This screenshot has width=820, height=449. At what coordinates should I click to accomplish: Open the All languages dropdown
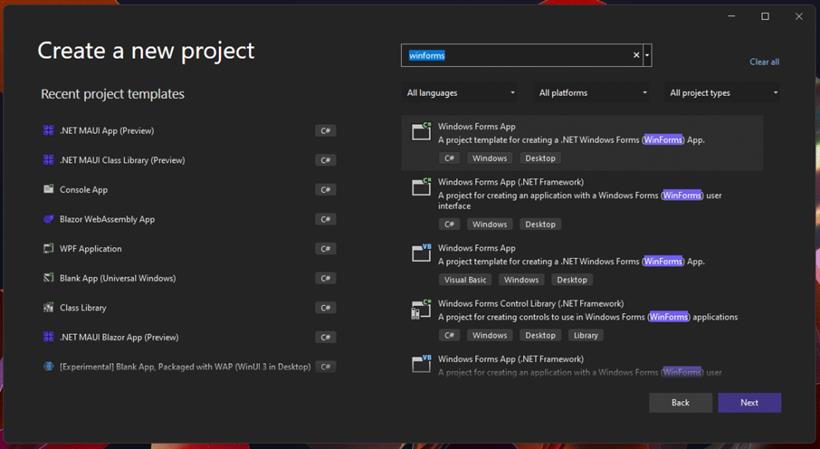point(460,93)
